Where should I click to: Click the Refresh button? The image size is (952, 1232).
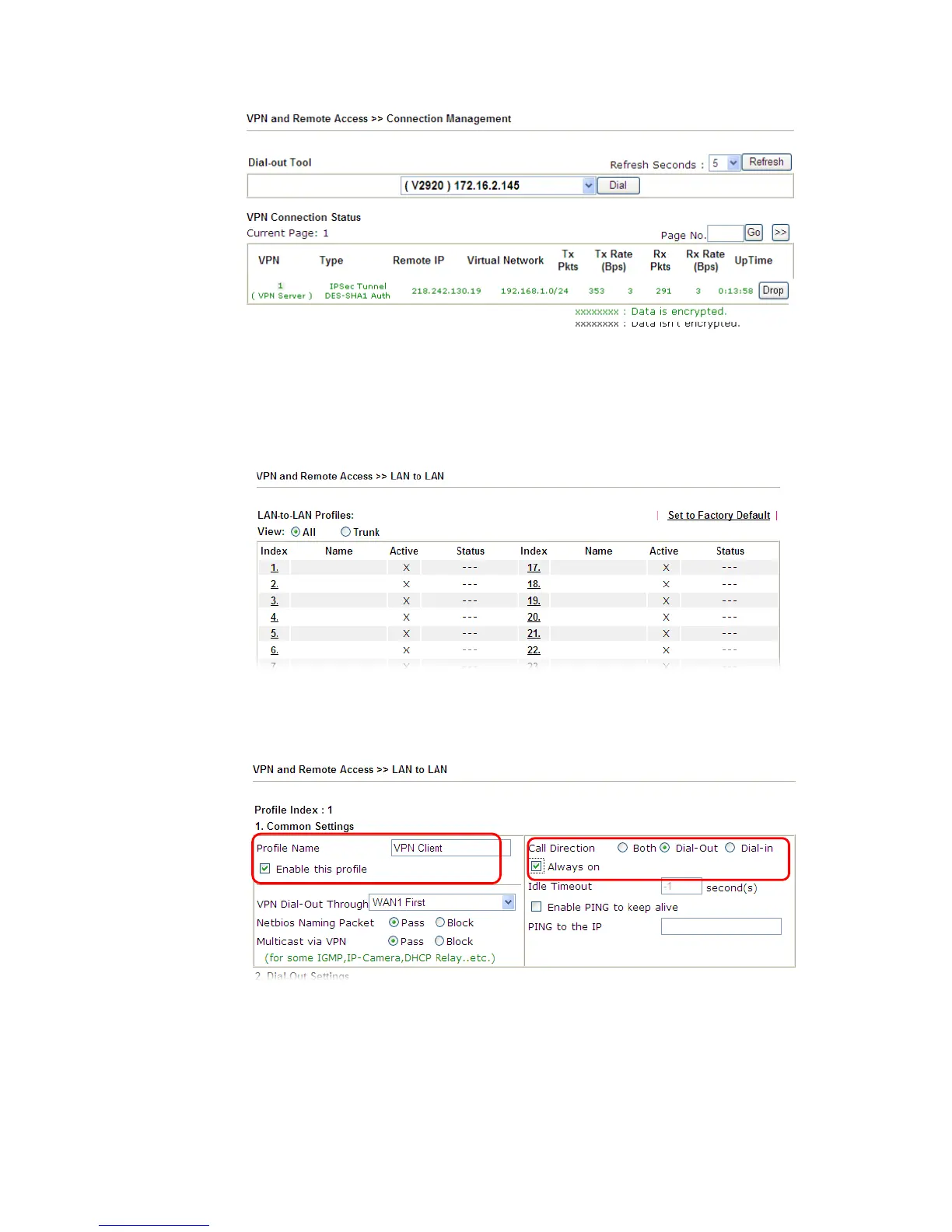pos(766,163)
